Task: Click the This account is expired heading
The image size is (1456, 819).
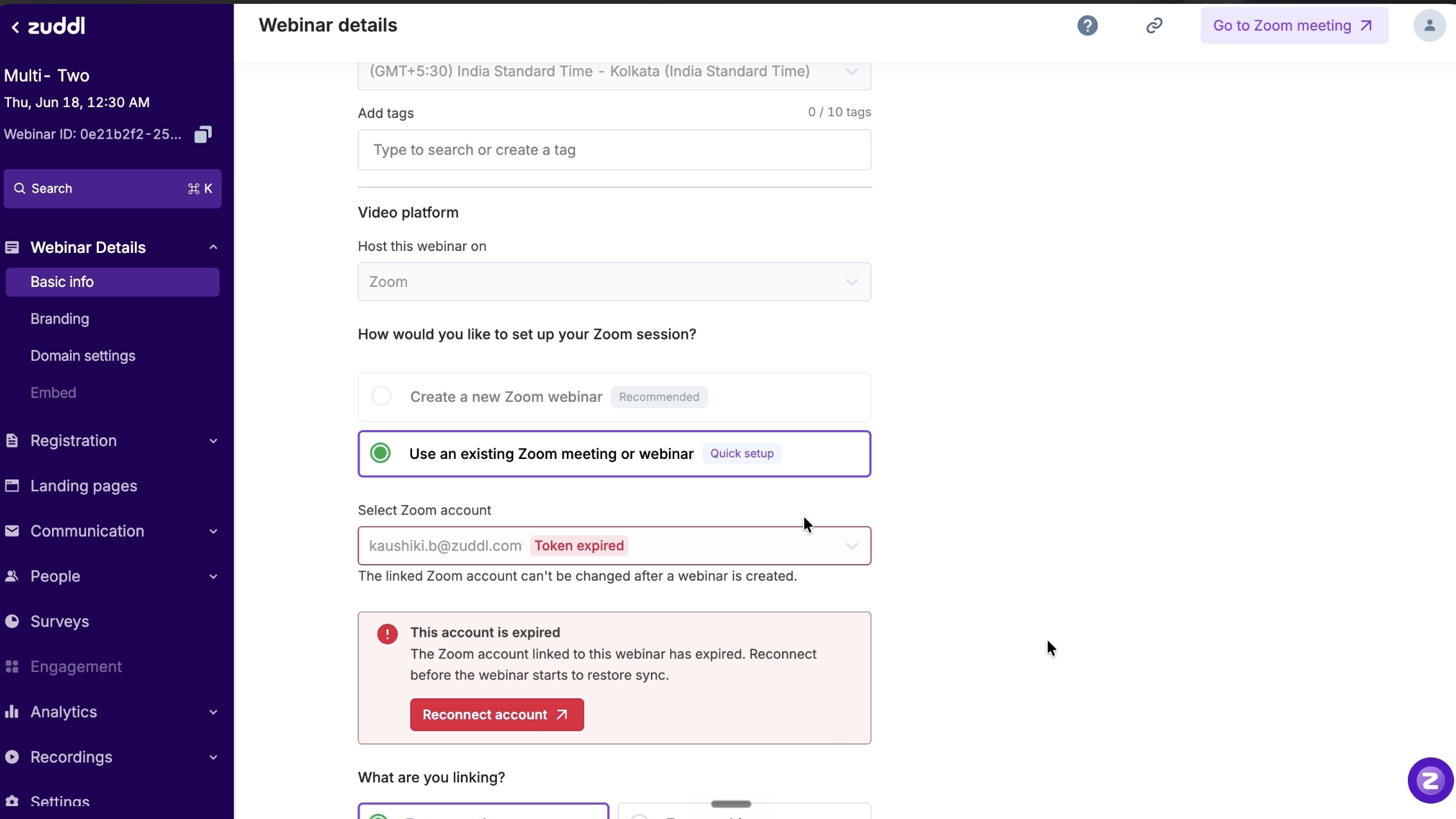Action: click(485, 632)
